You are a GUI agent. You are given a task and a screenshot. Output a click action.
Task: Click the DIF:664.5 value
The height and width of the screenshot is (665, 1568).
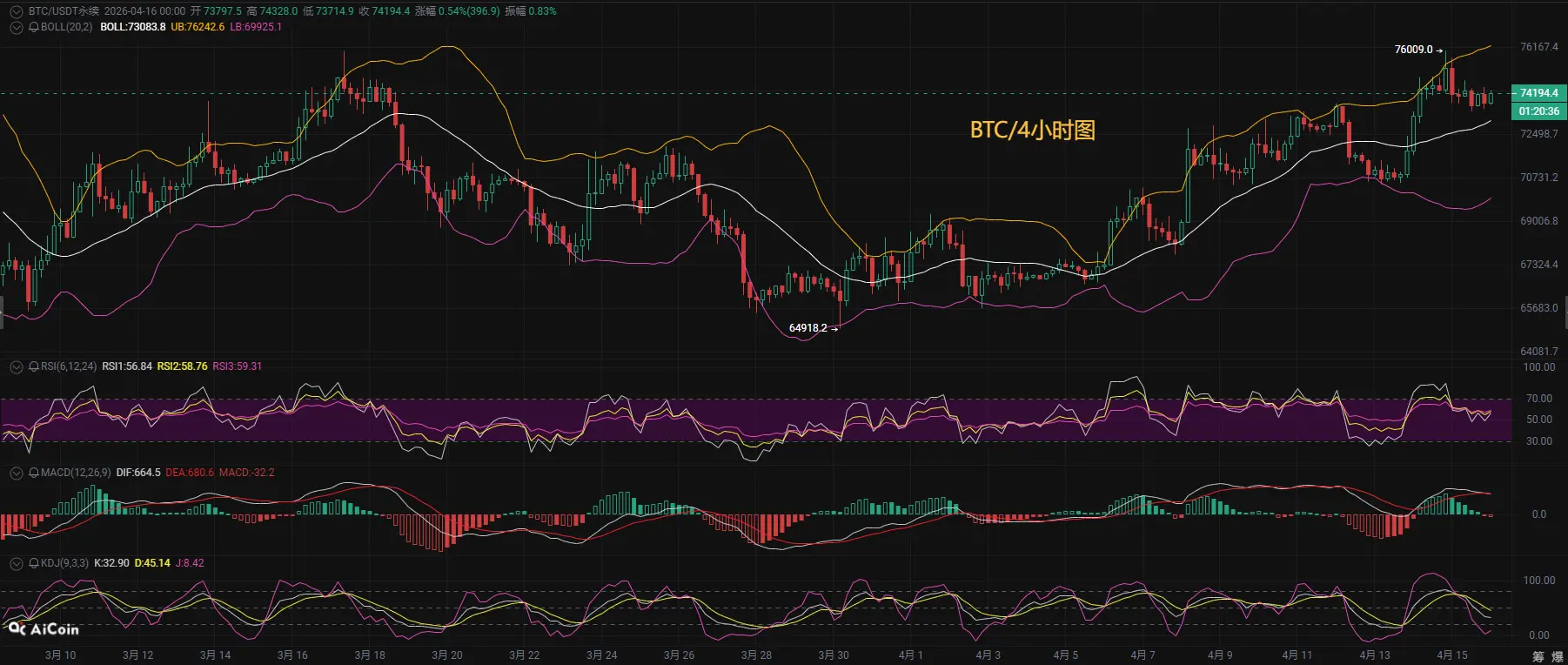(138, 473)
